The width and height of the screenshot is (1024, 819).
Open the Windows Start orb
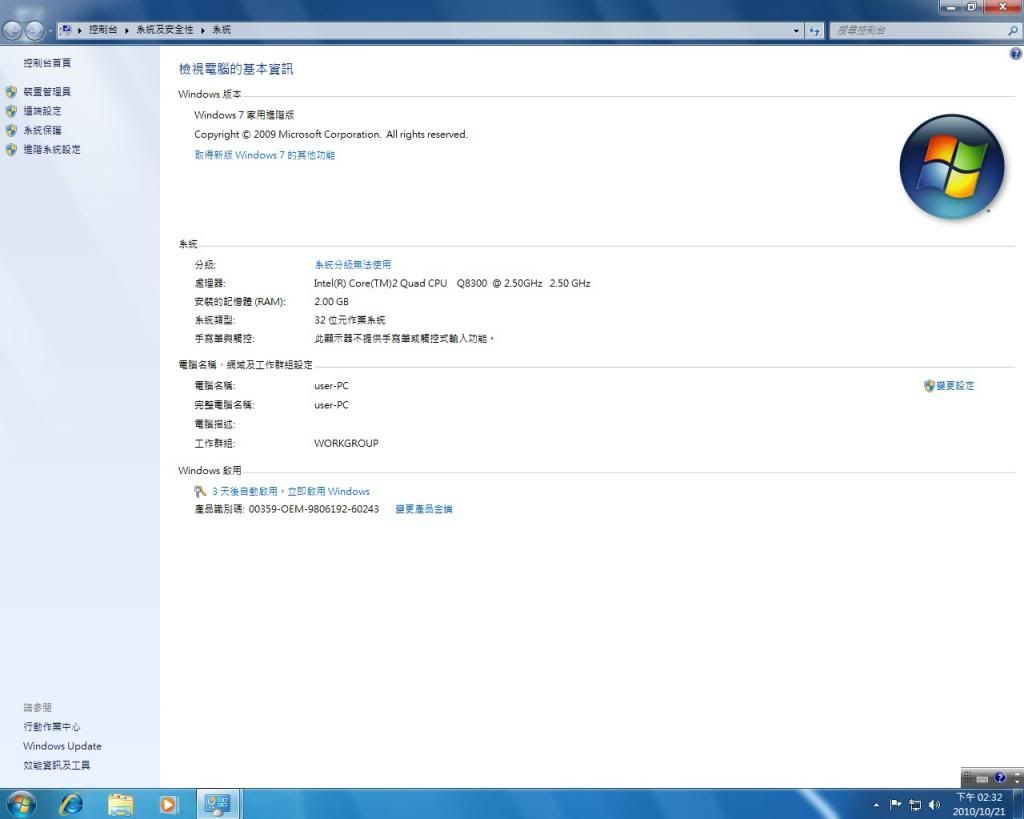coord(21,804)
